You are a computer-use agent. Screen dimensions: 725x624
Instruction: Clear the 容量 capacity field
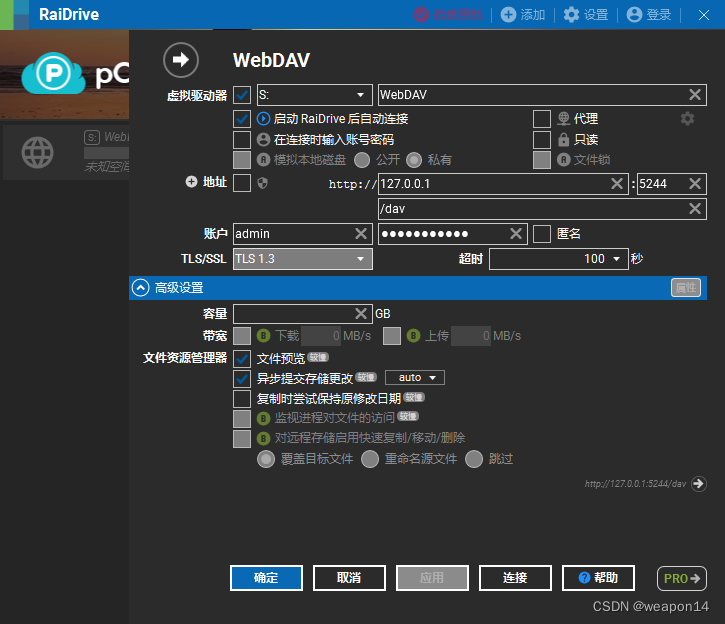click(x=361, y=314)
